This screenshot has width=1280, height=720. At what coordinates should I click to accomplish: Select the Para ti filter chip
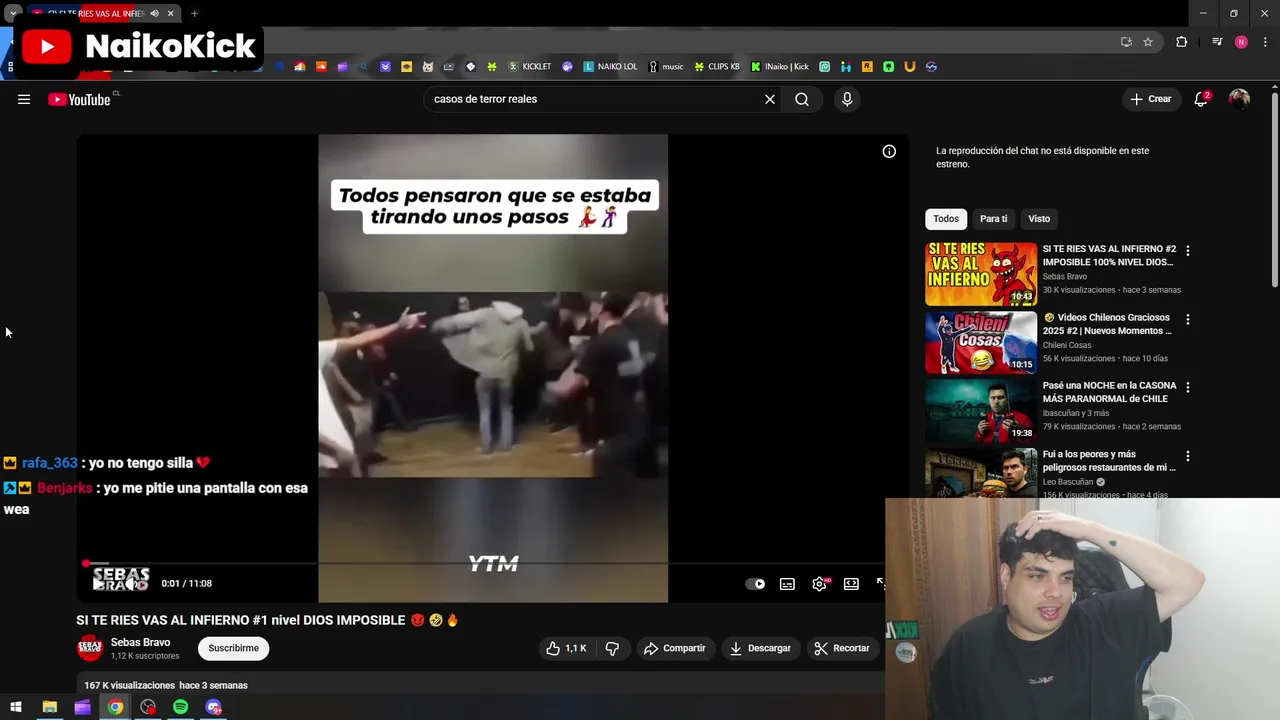point(993,219)
